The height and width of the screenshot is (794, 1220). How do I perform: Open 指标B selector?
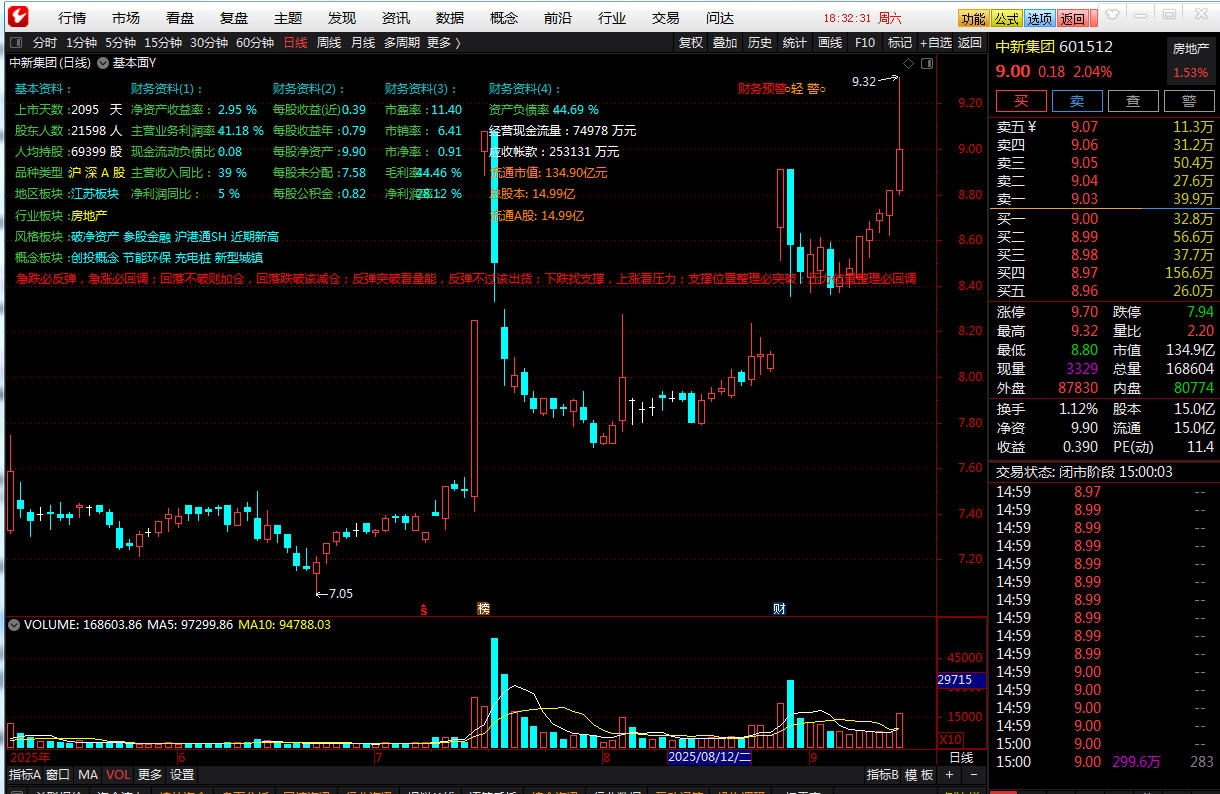pos(883,775)
